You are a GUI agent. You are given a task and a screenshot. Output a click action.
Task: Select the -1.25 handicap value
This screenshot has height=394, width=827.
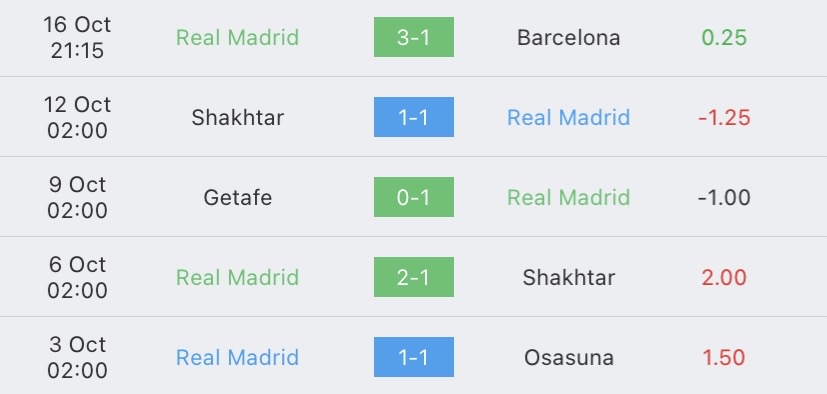pyautogui.click(x=724, y=117)
